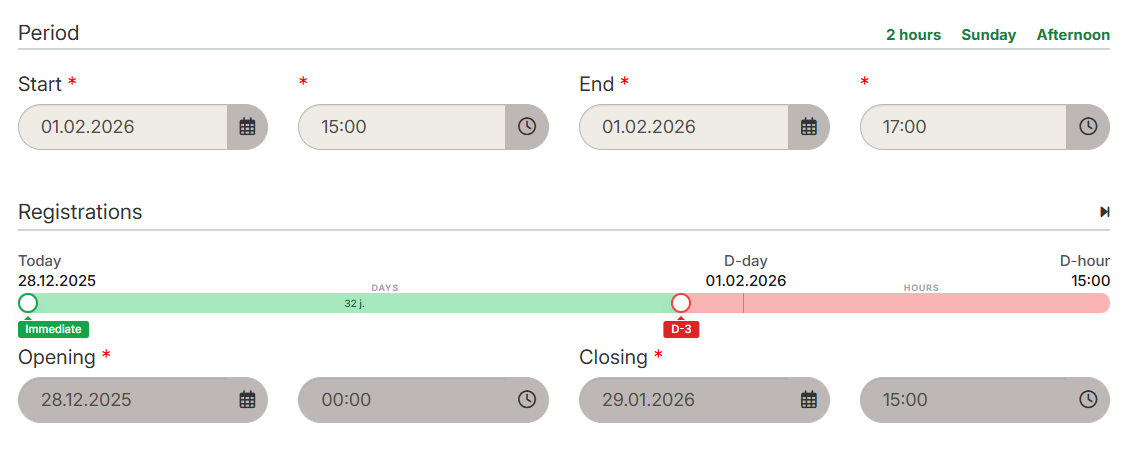Open clock picker for Start time
This screenshot has width=1131, height=453.
[527, 127]
